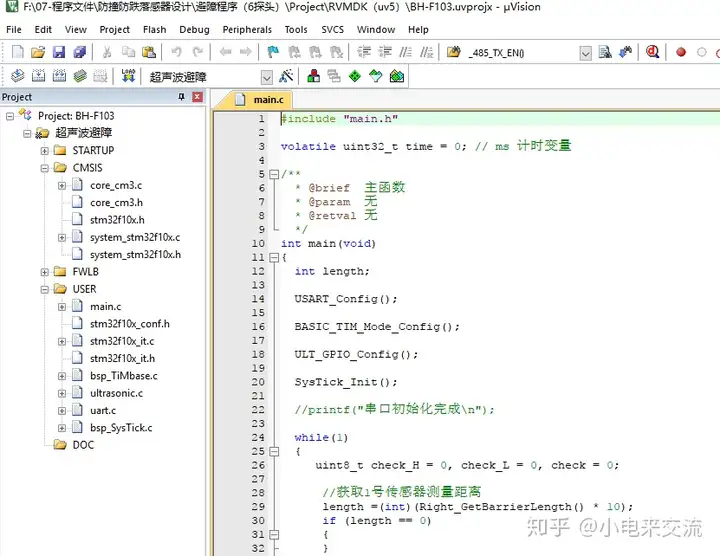Rebuild all target files icon
Screen dimensions: 720x556
[x=59, y=75]
